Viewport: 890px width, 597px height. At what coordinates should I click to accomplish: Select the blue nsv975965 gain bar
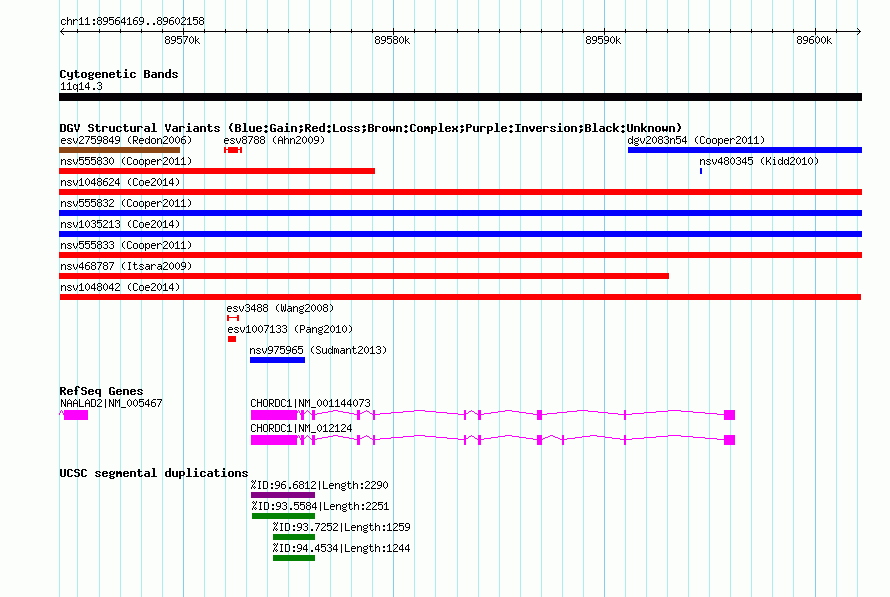[x=277, y=360]
